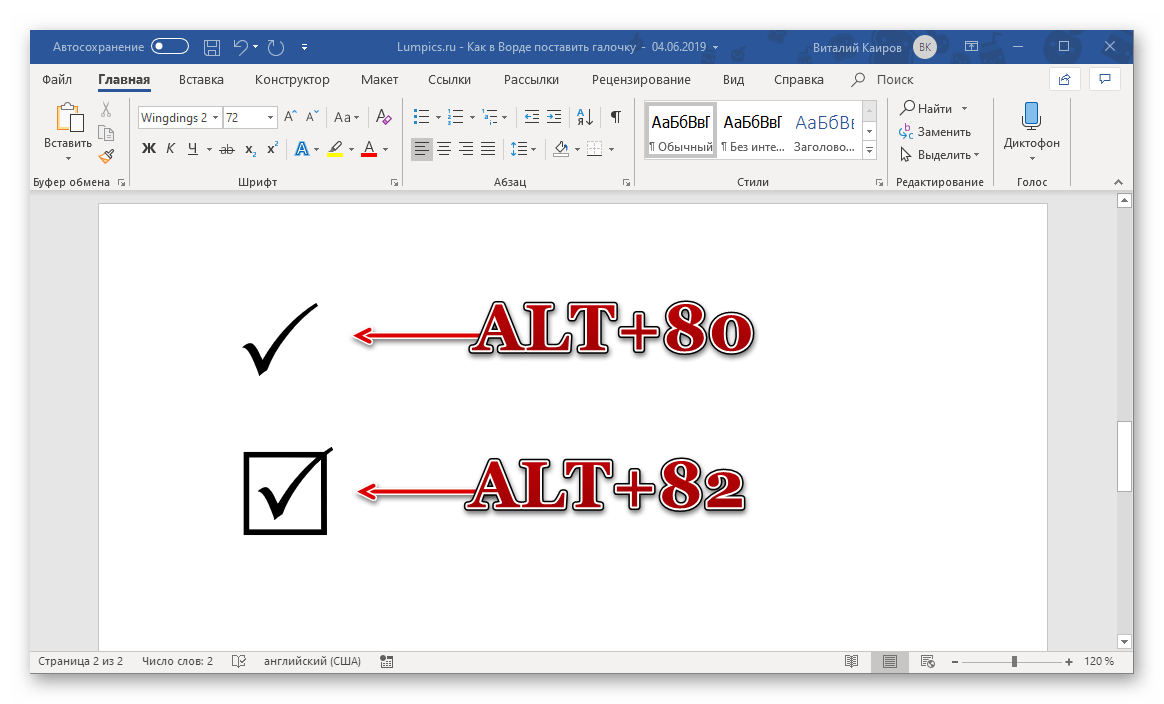This screenshot has width=1164, height=704.
Task: Open the Выделить select menu
Action: (x=939, y=154)
